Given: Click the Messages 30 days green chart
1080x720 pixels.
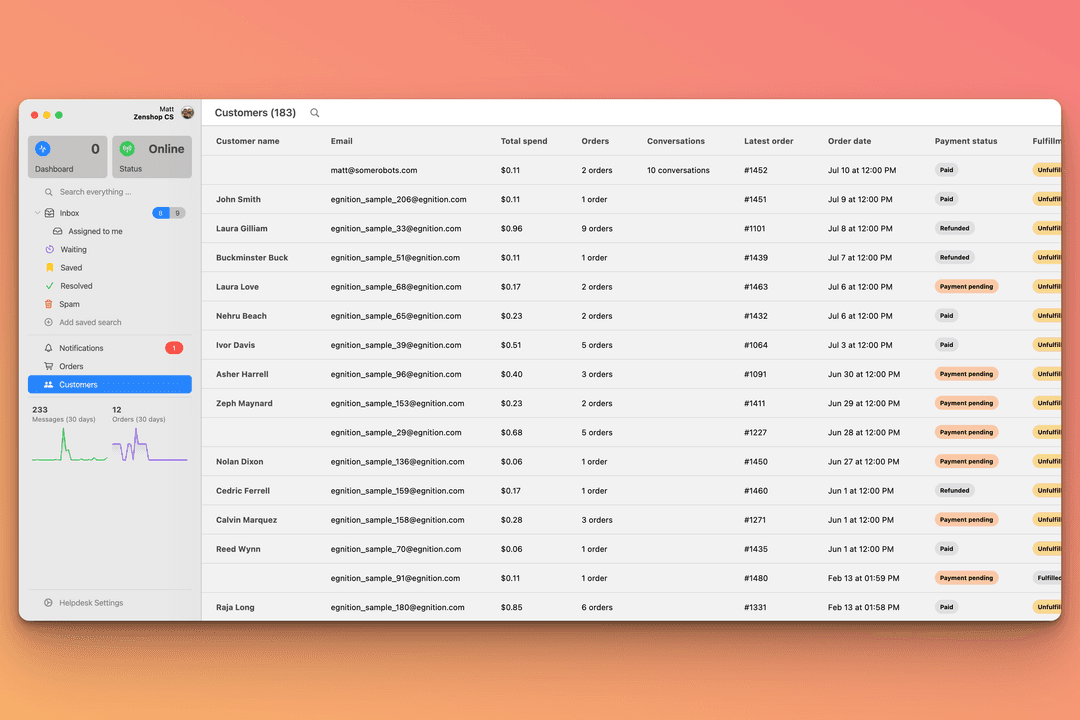Looking at the screenshot, I should (x=69, y=444).
